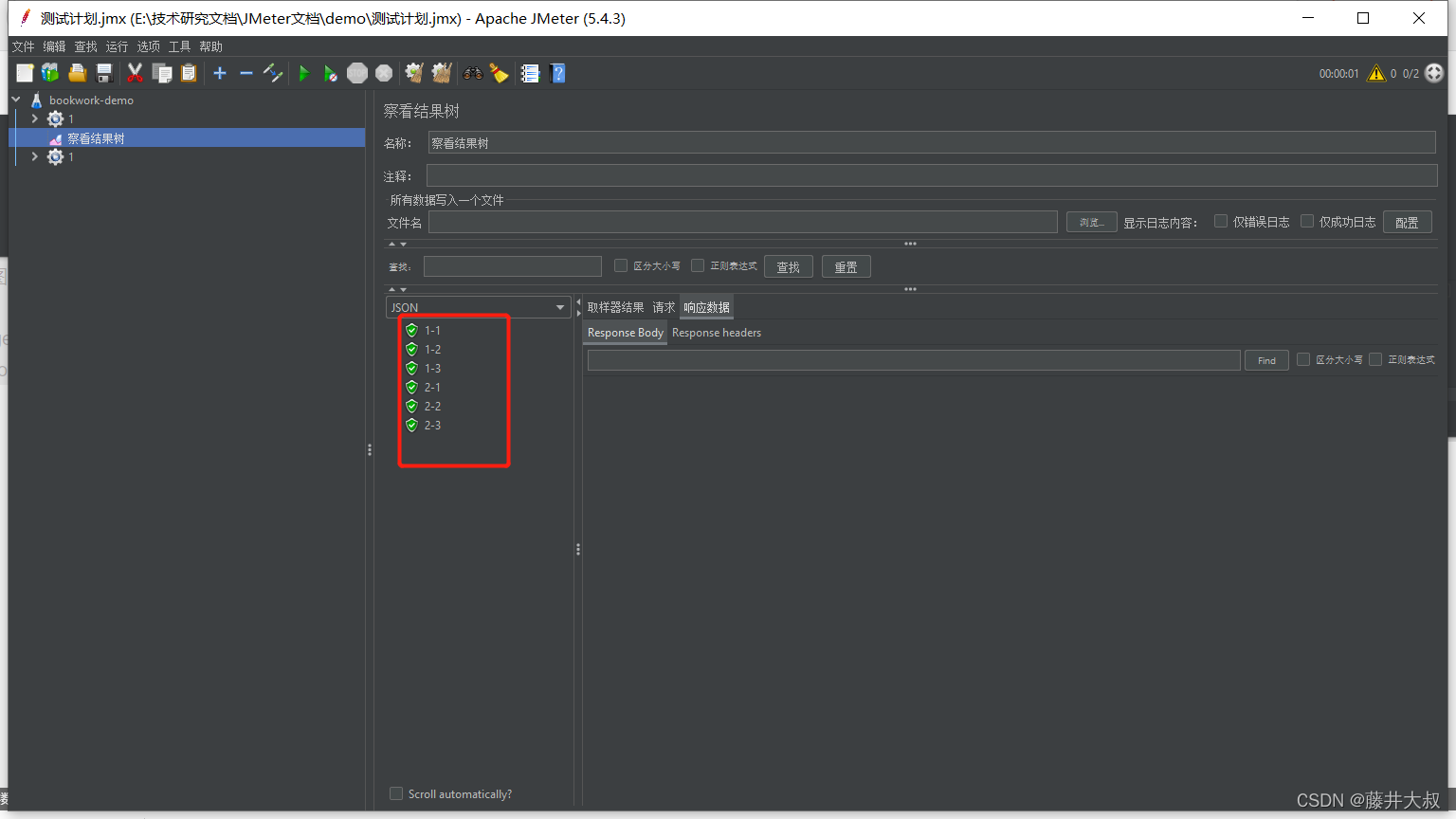Open the Templates toolbar icon
This screenshot has height=819, width=1456.
coord(50,73)
